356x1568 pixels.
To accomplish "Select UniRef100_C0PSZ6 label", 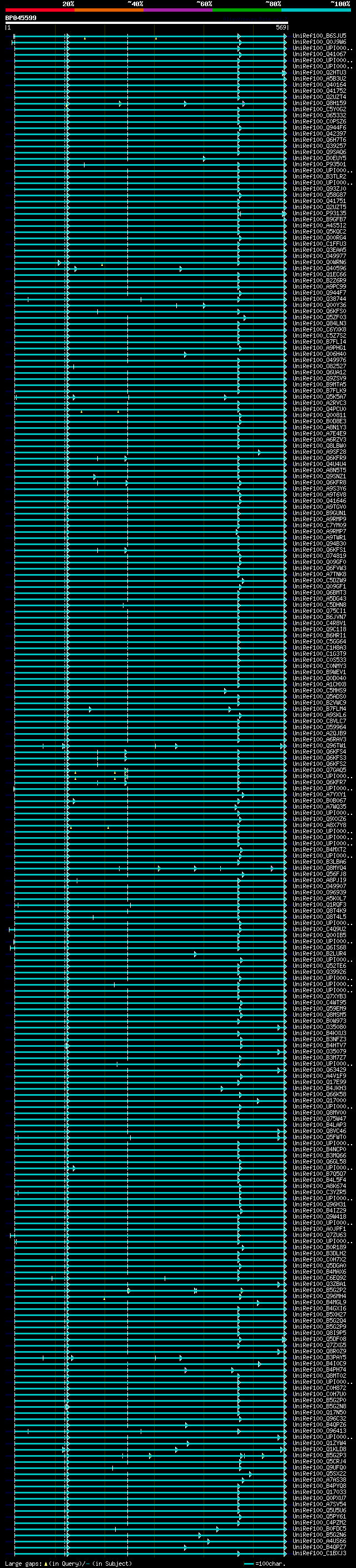I will 319,121.
